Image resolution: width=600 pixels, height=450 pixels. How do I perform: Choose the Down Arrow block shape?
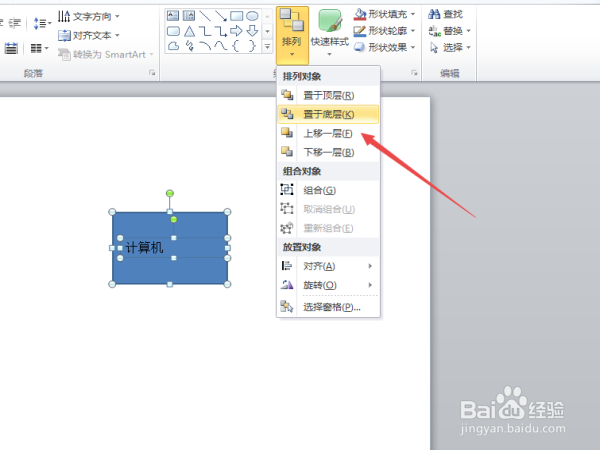(x=252, y=31)
